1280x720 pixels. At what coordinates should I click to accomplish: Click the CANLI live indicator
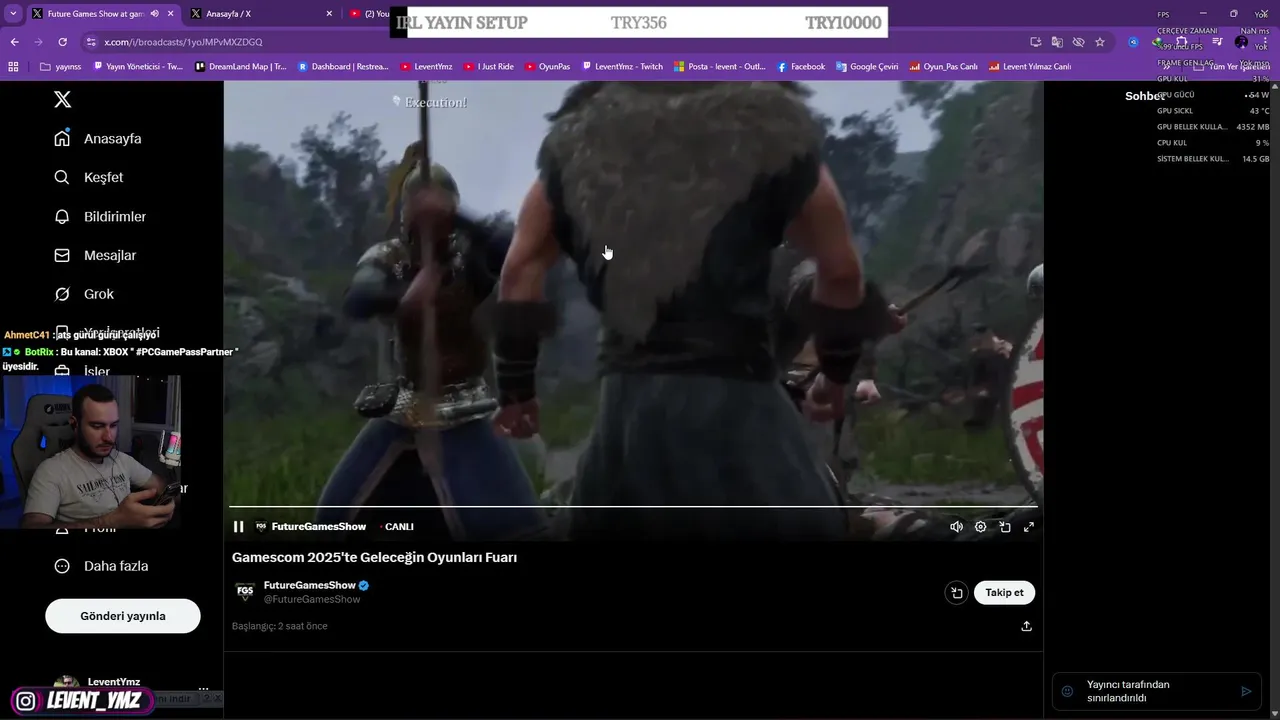[x=396, y=527]
